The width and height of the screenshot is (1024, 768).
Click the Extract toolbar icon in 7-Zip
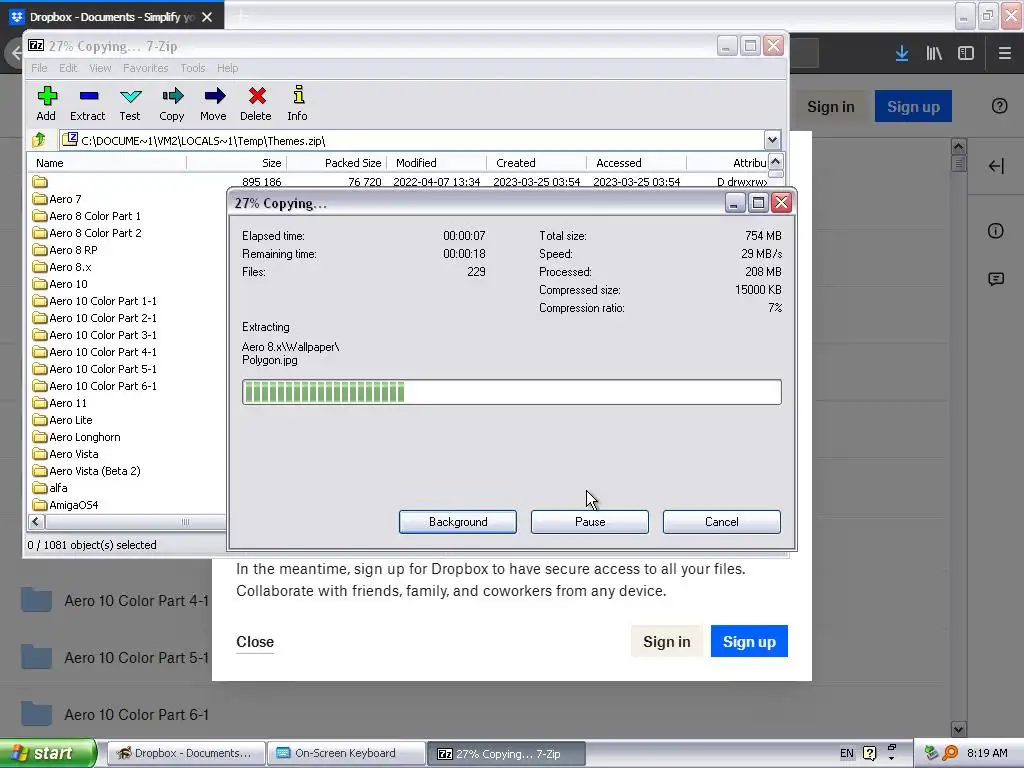coord(88,97)
